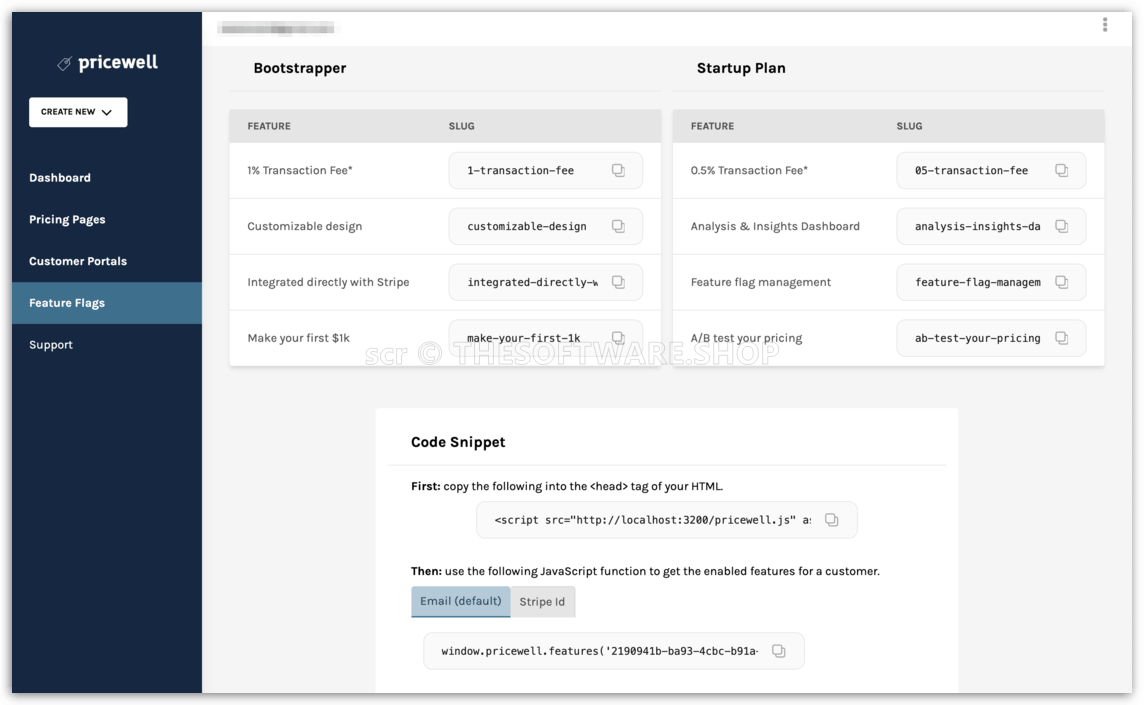Click the make-your-first-1k slug field
The width and height of the screenshot is (1144, 705).
pyautogui.click(x=545, y=338)
